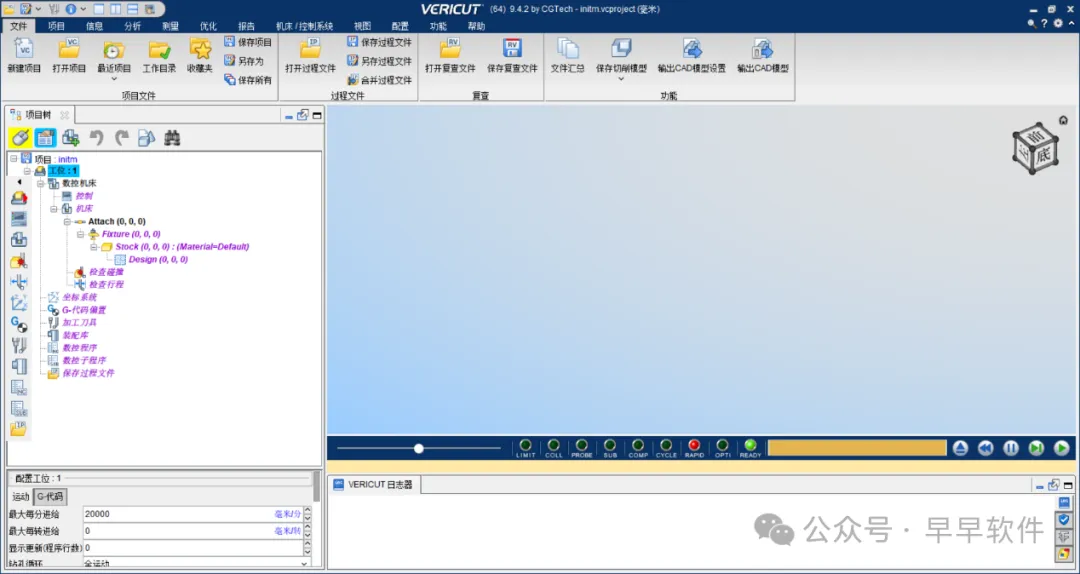
Task: Toggle the highlighted configure panel icon in tree toolbar
Action: pos(46,138)
